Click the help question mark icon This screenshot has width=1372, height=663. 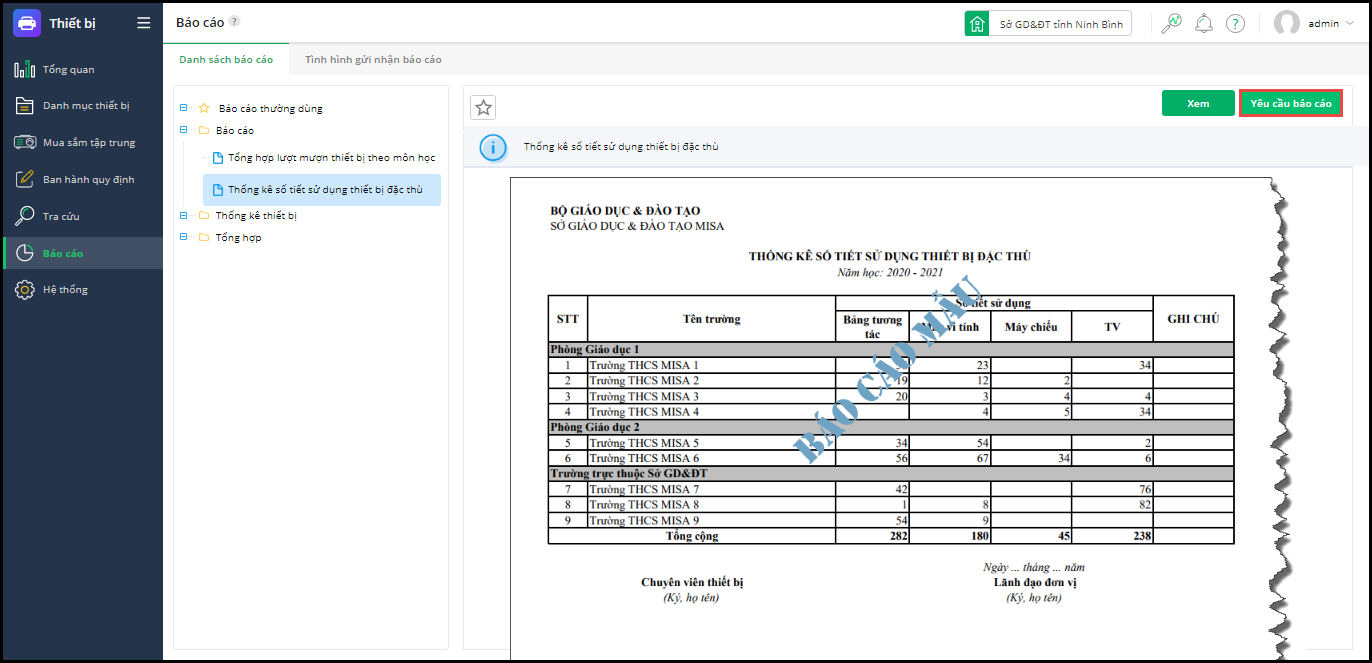pyautogui.click(x=1235, y=24)
